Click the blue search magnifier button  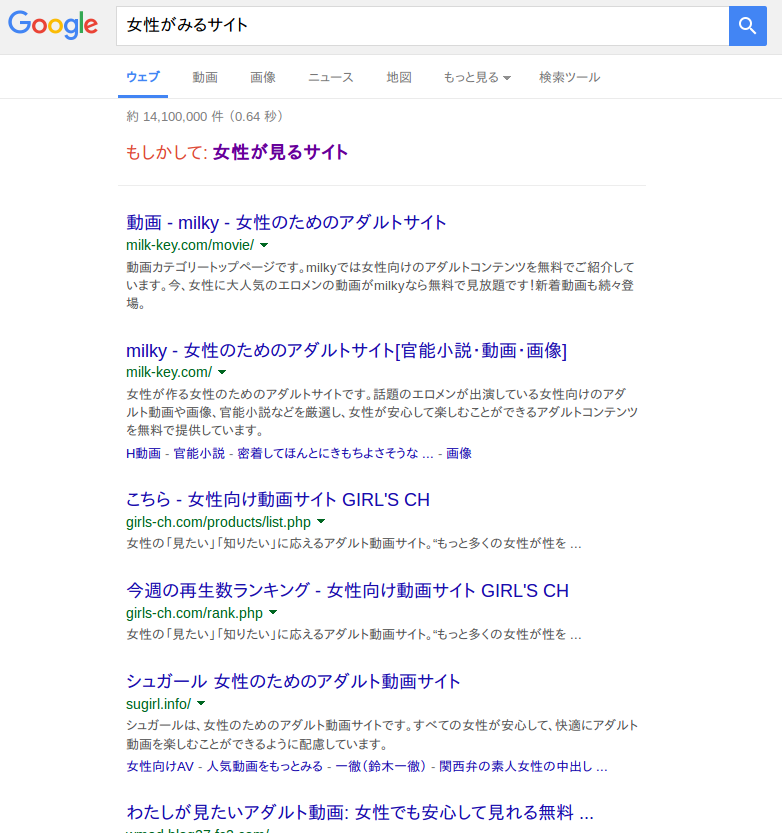click(x=747, y=26)
